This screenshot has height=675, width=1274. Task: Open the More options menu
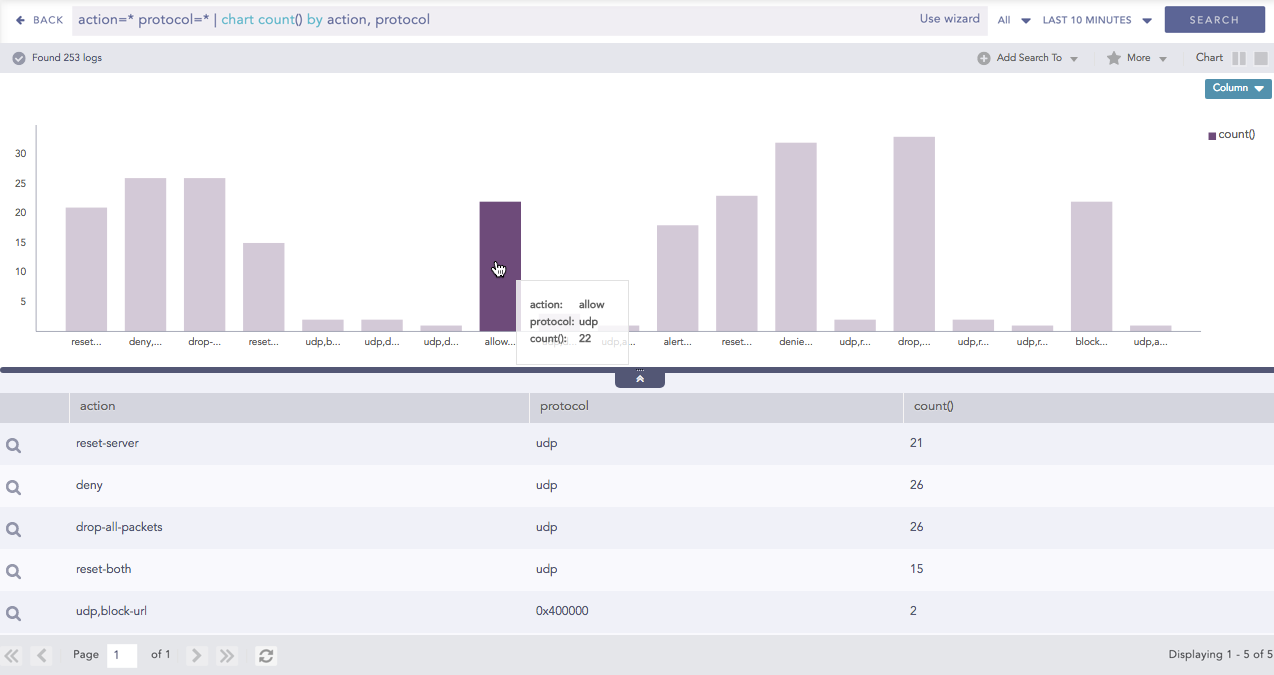(1137, 58)
